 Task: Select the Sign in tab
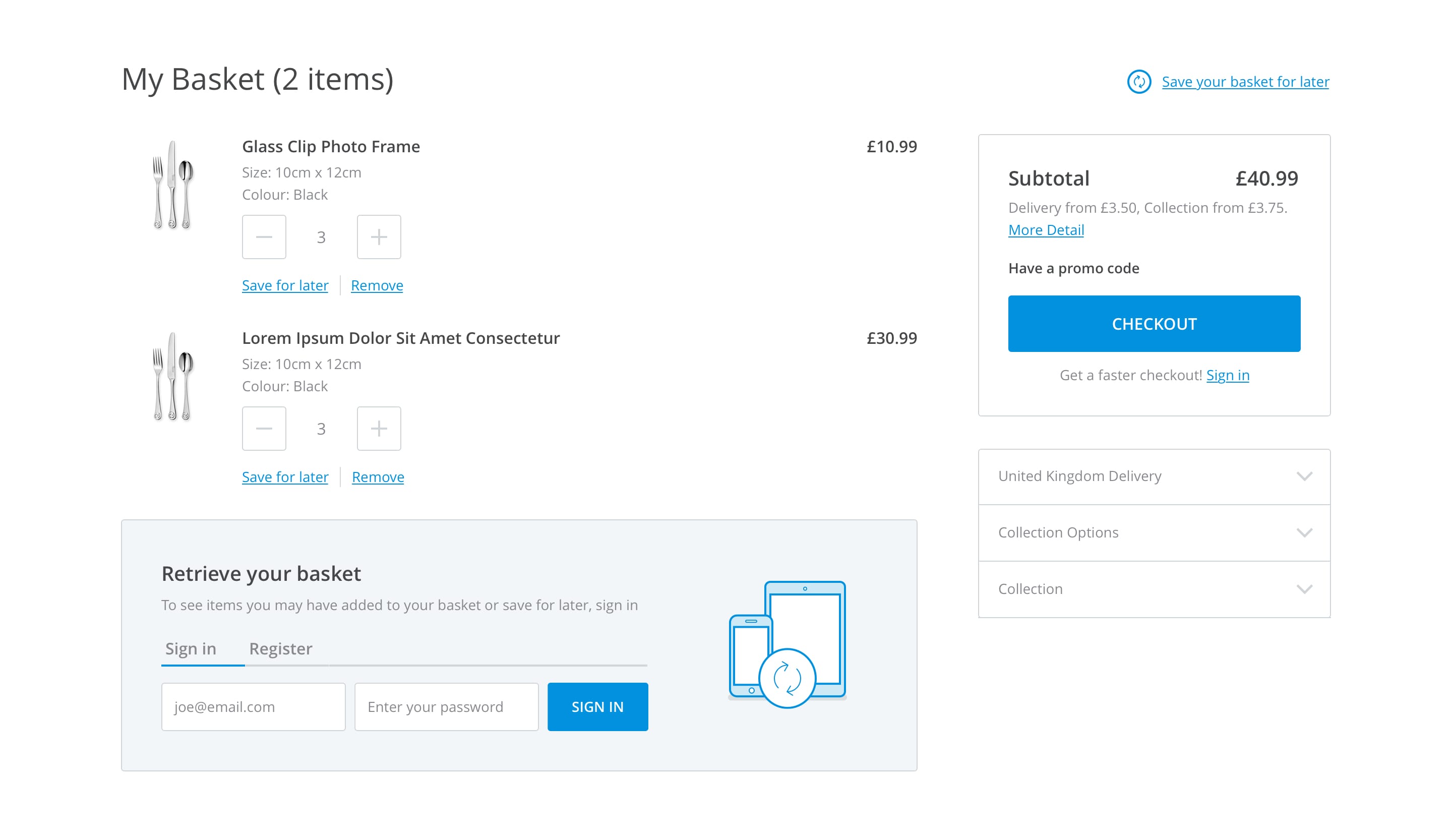coord(191,649)
